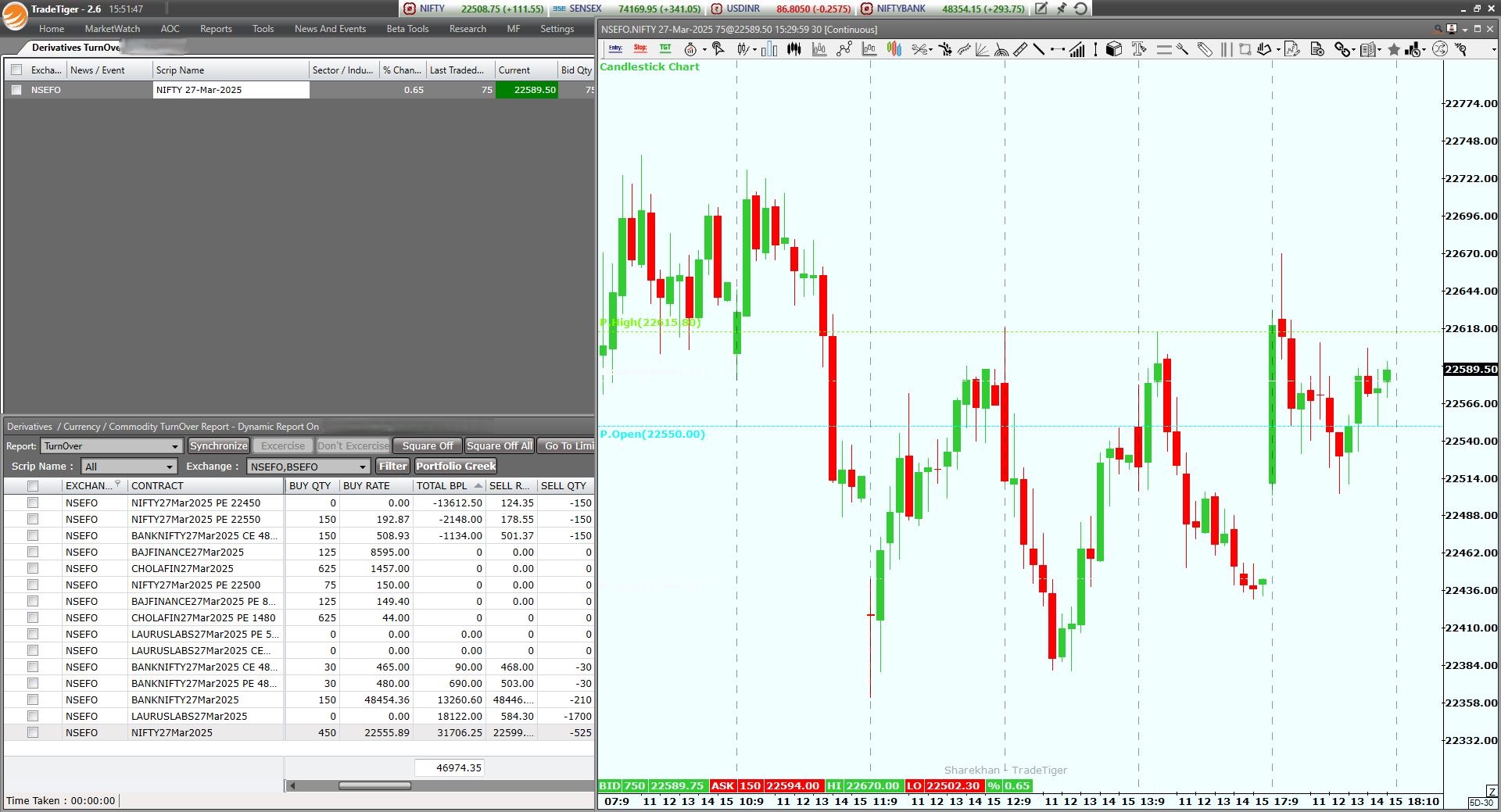Click the shuffle arrows icon
This screenshot has width=1501, height=812.
pos(1440,49)
